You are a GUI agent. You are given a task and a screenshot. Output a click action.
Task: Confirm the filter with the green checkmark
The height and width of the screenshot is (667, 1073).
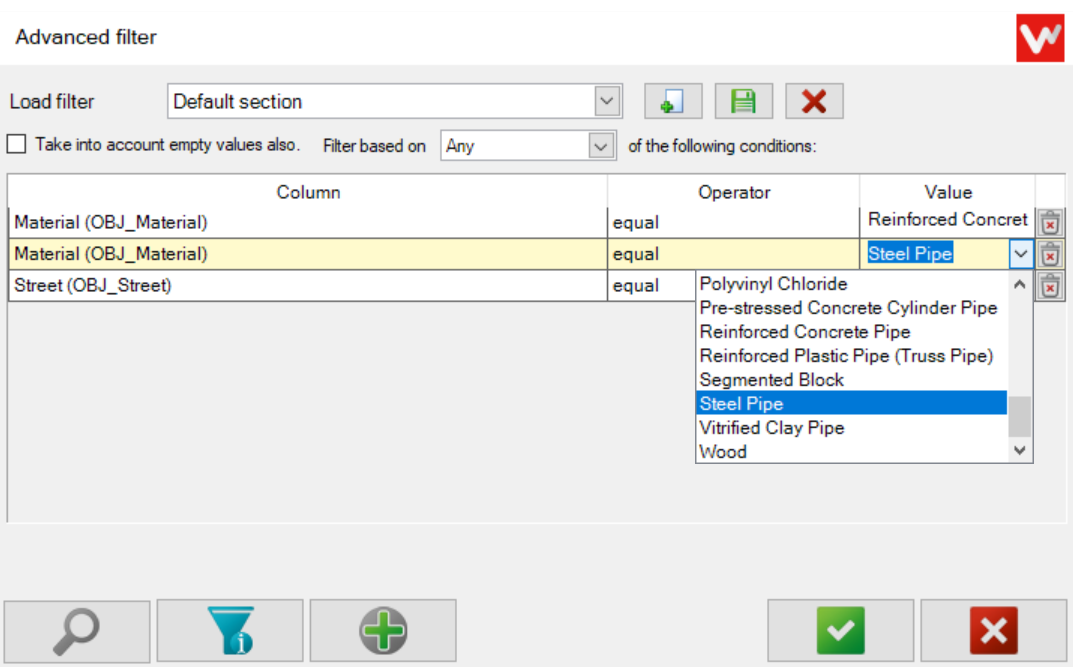click(841, 630)
